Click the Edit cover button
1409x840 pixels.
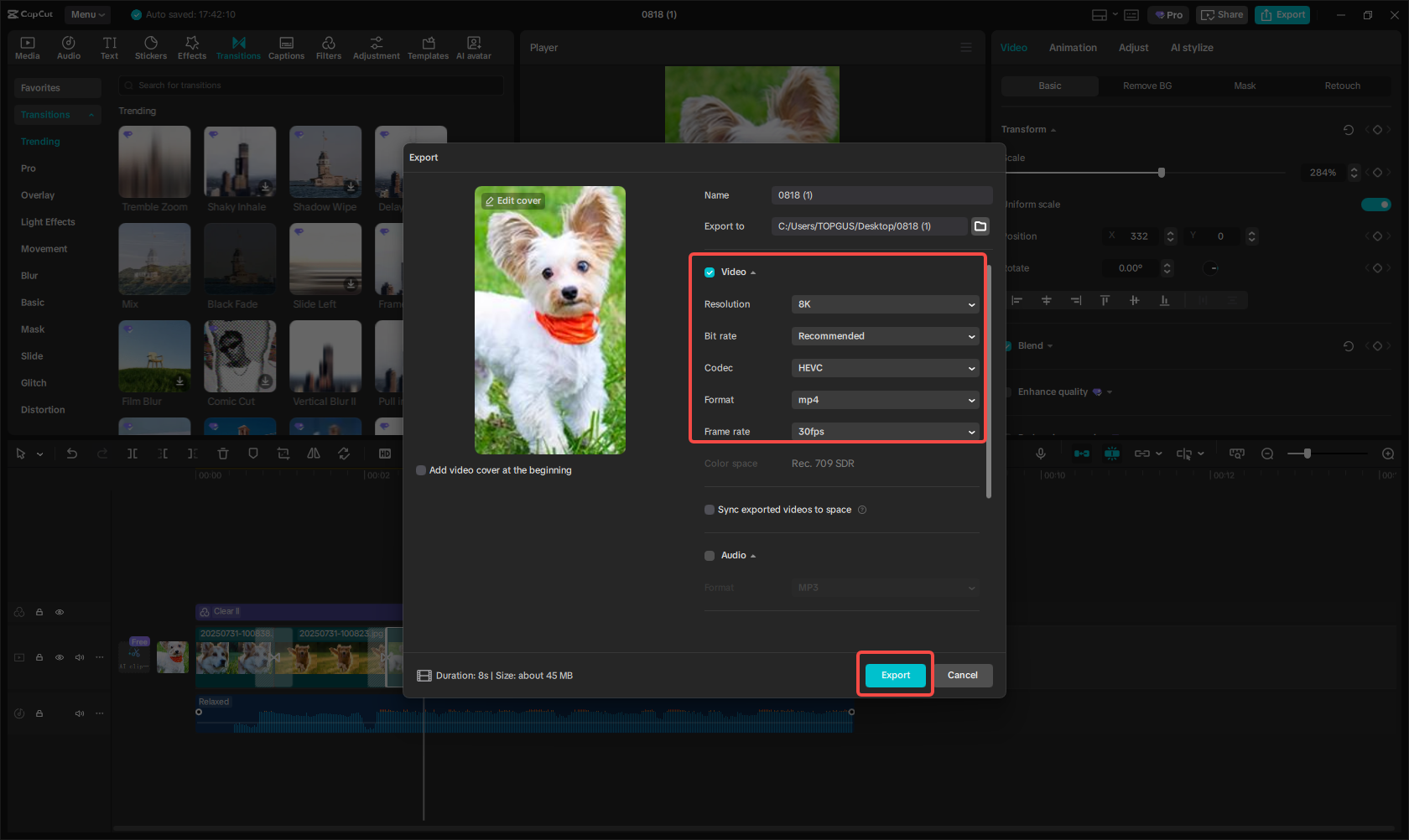click(513, 200)
